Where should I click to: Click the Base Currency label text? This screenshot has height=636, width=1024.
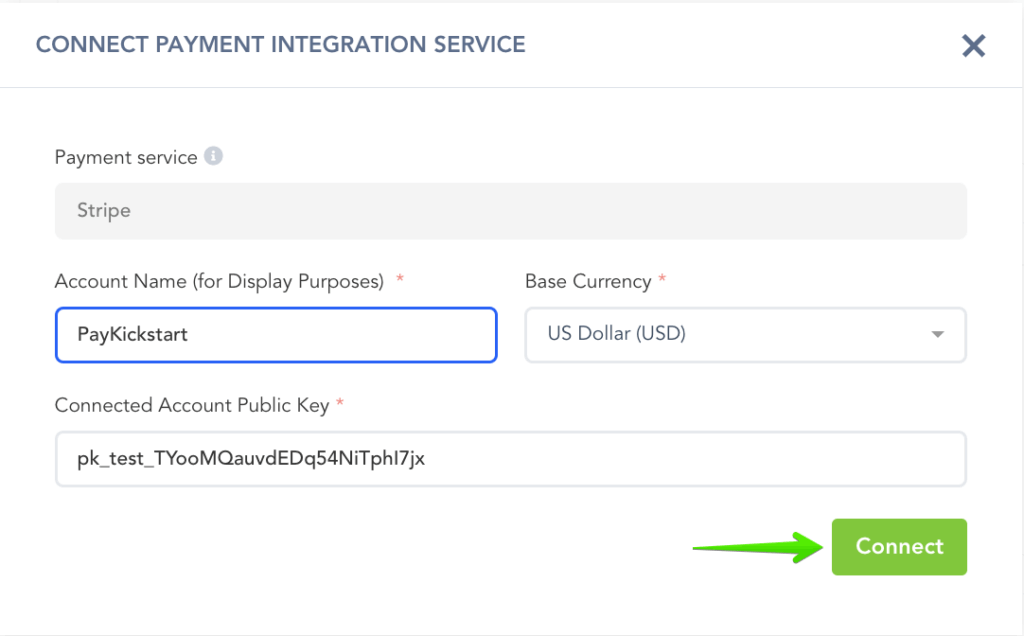coord(588,282)
